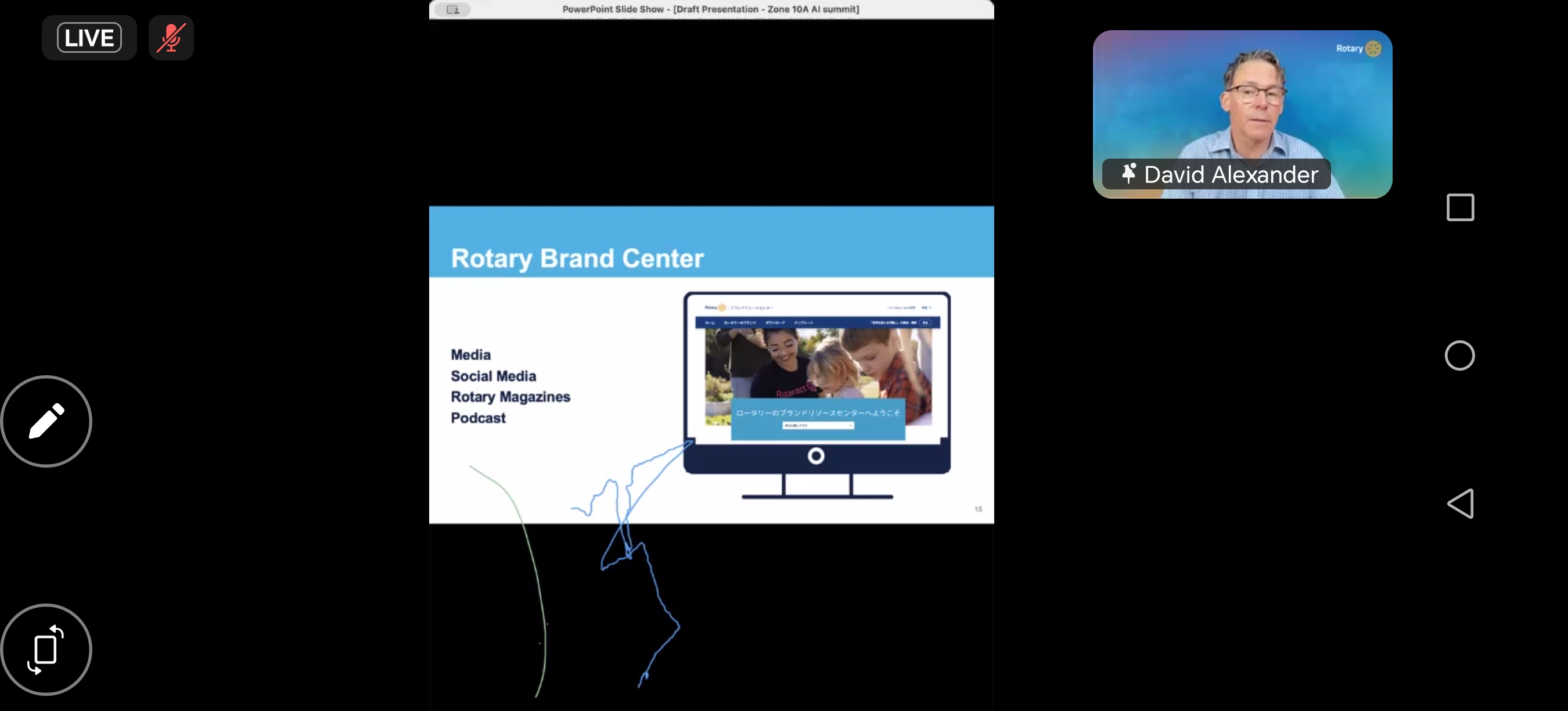The height and width of the screenshot is (711, 1568).
Task: Tap the LIVE indicator badge
Action: point(89,38)
